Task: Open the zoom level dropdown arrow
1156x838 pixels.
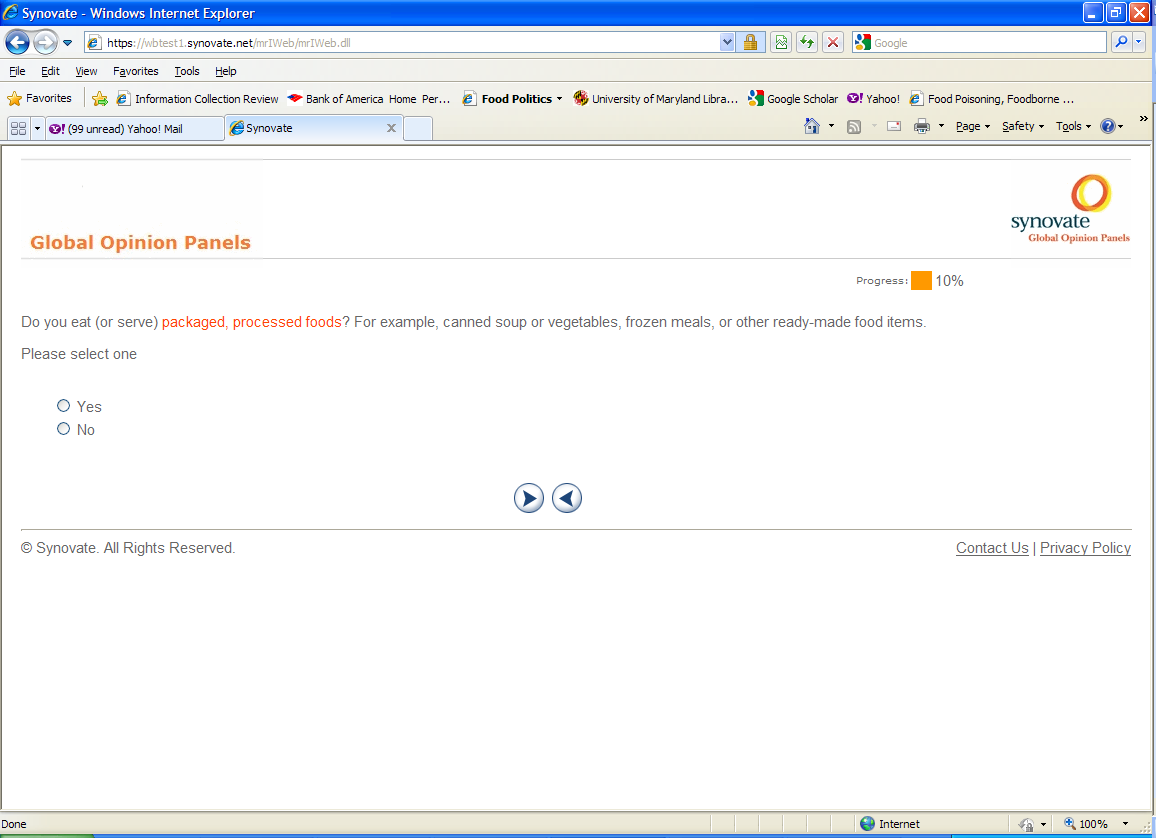Action: [1125, 824]
